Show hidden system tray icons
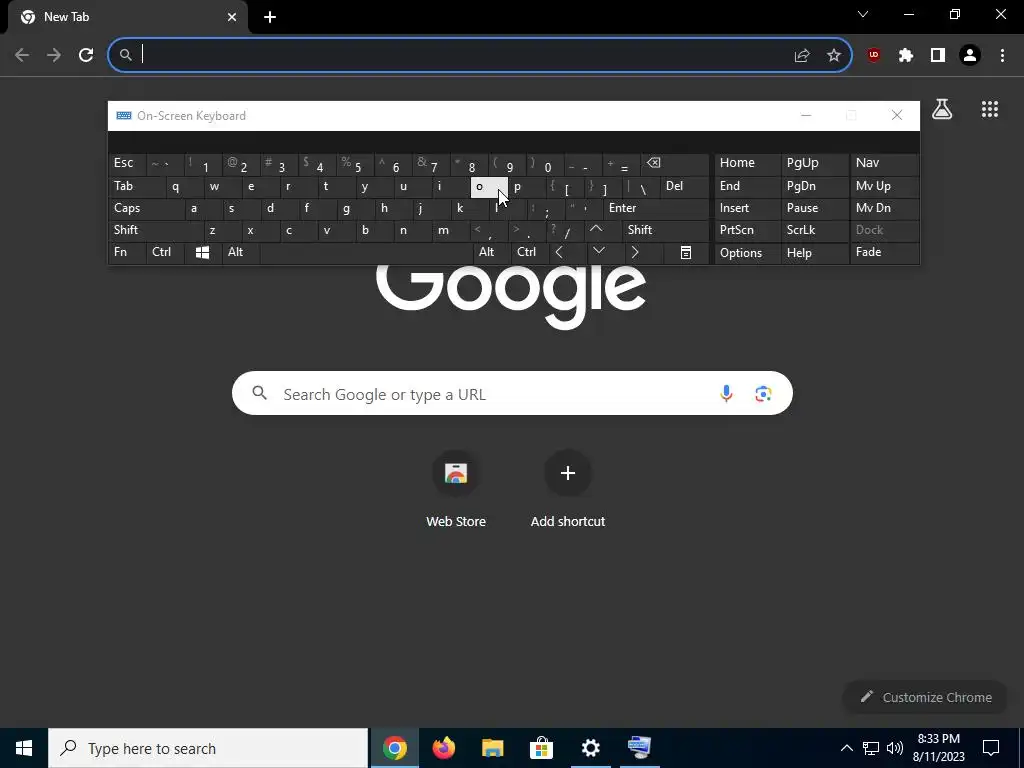This screenshot has width=1024, height=768. 846,748
